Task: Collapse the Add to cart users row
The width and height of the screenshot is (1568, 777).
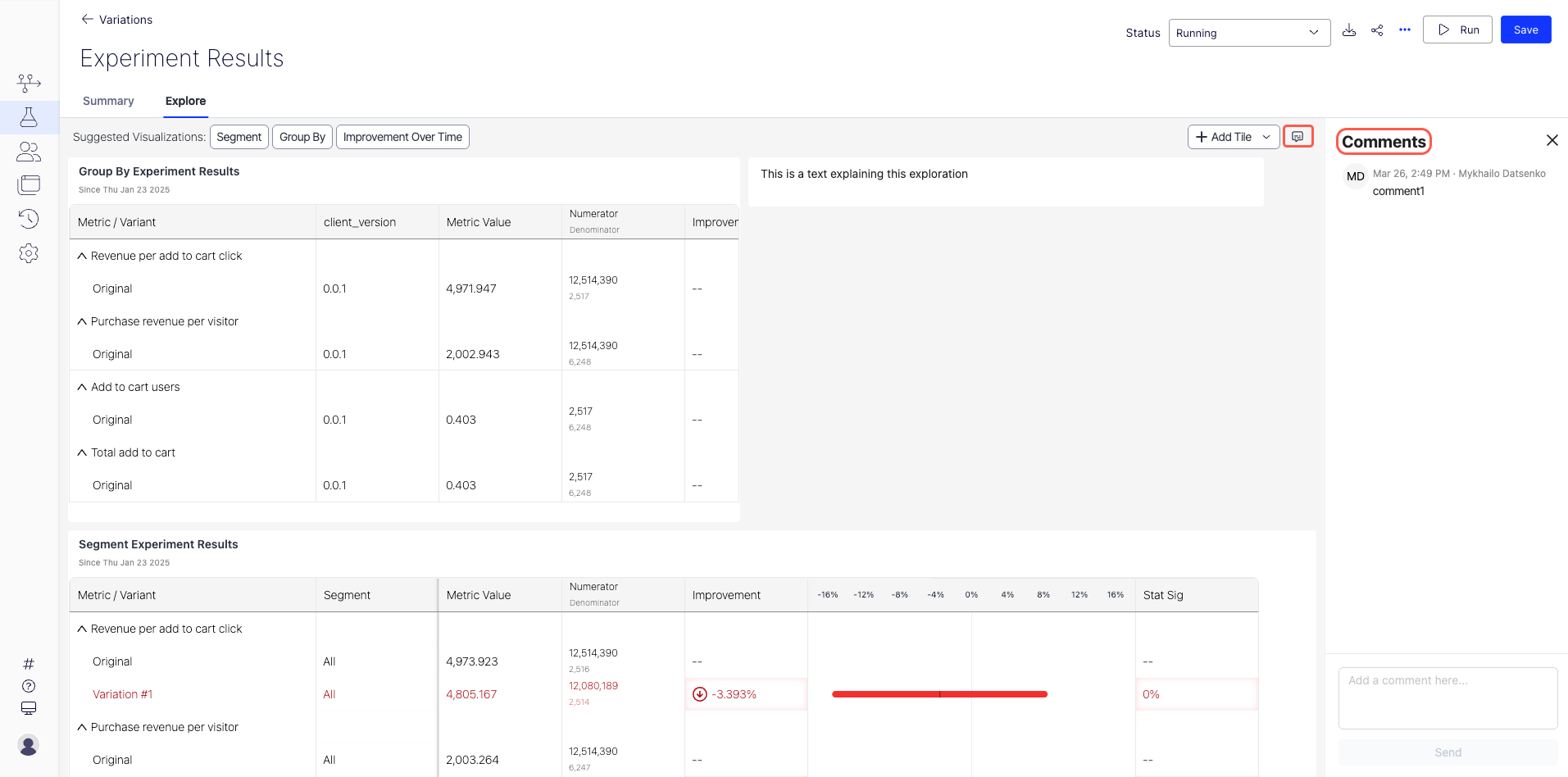Action: [x=82, y=387]
